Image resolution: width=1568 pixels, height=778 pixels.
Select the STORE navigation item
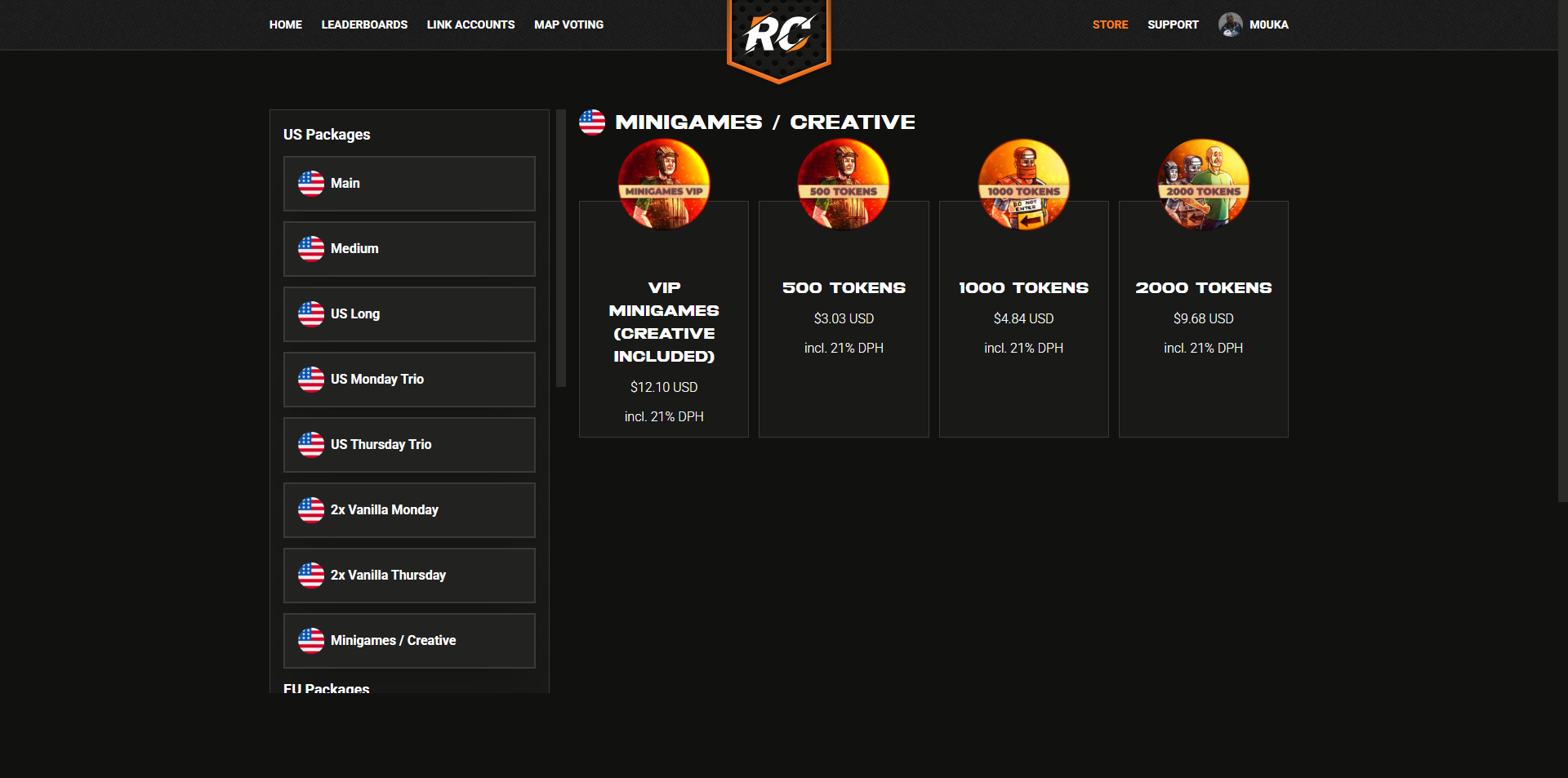tap(1110, 24)
